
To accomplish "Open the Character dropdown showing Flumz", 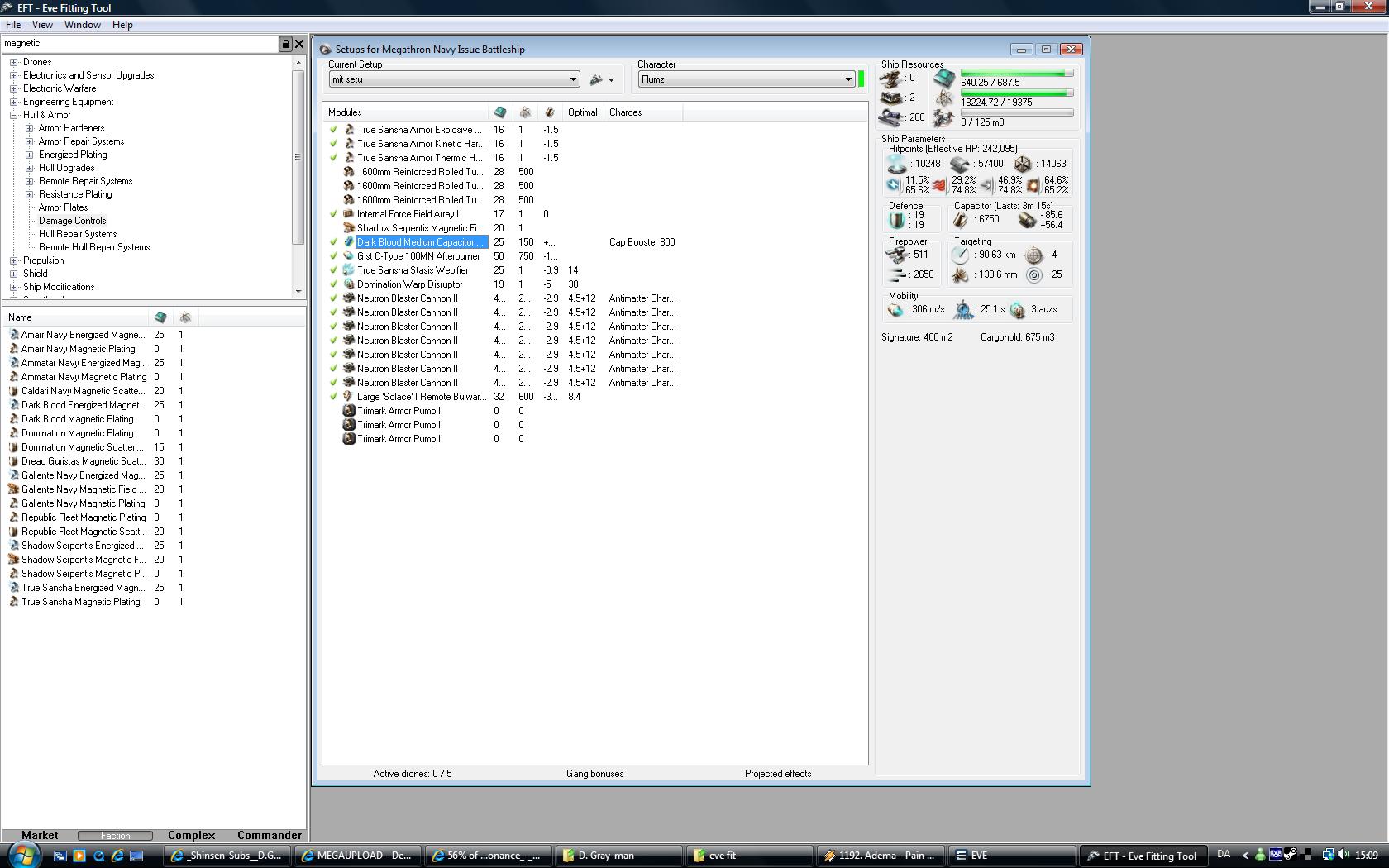I will coord(746,79).
